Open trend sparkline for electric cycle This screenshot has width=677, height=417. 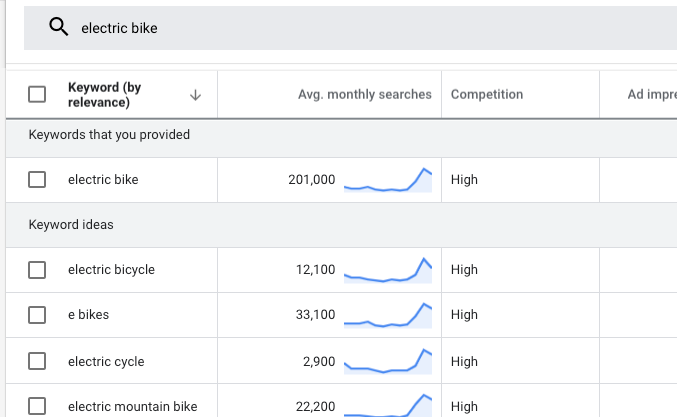coord(388,361)
